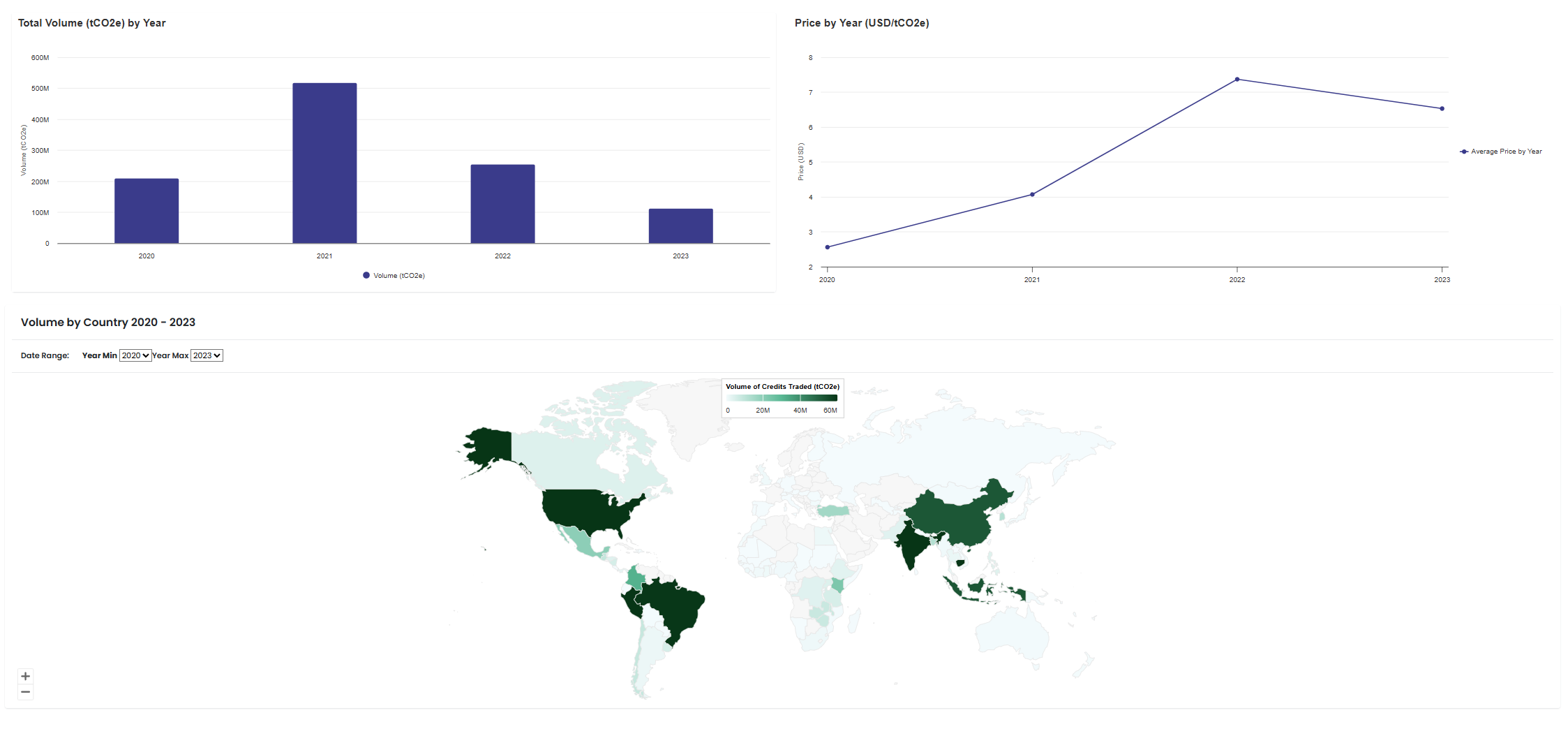The height and width of the screenshot is (729, 1568).
Task: Click the 2021 price data point
Action: click(x=1032, y=195)
